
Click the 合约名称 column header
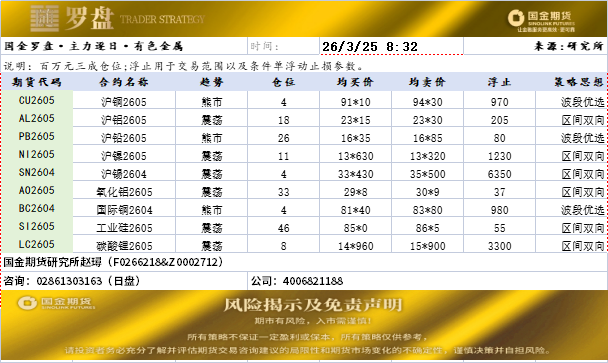pos(124,82)
